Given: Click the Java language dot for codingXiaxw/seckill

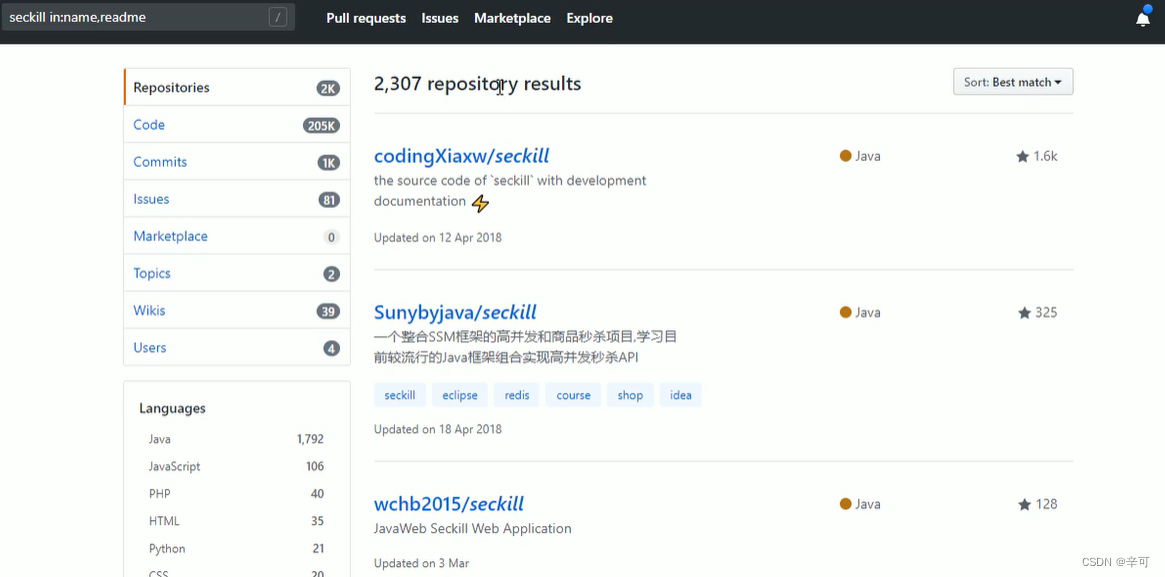Looking at the screenshot, I should [846, 156].
